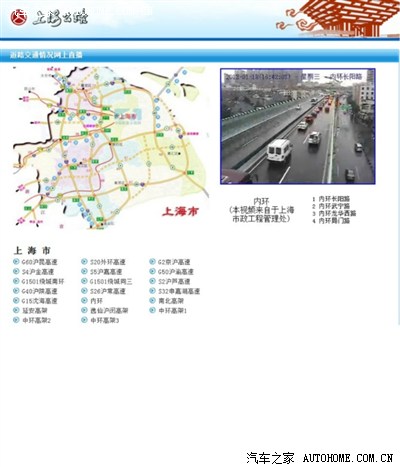Click the bullet icon beside S20外环高速
Image resolution: width=400 pixels, height=467 pixels.
tap(84, 262)
